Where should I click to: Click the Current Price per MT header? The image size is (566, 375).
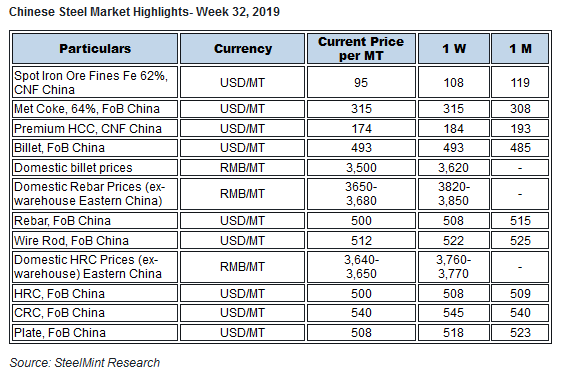[x=361, y=49]
